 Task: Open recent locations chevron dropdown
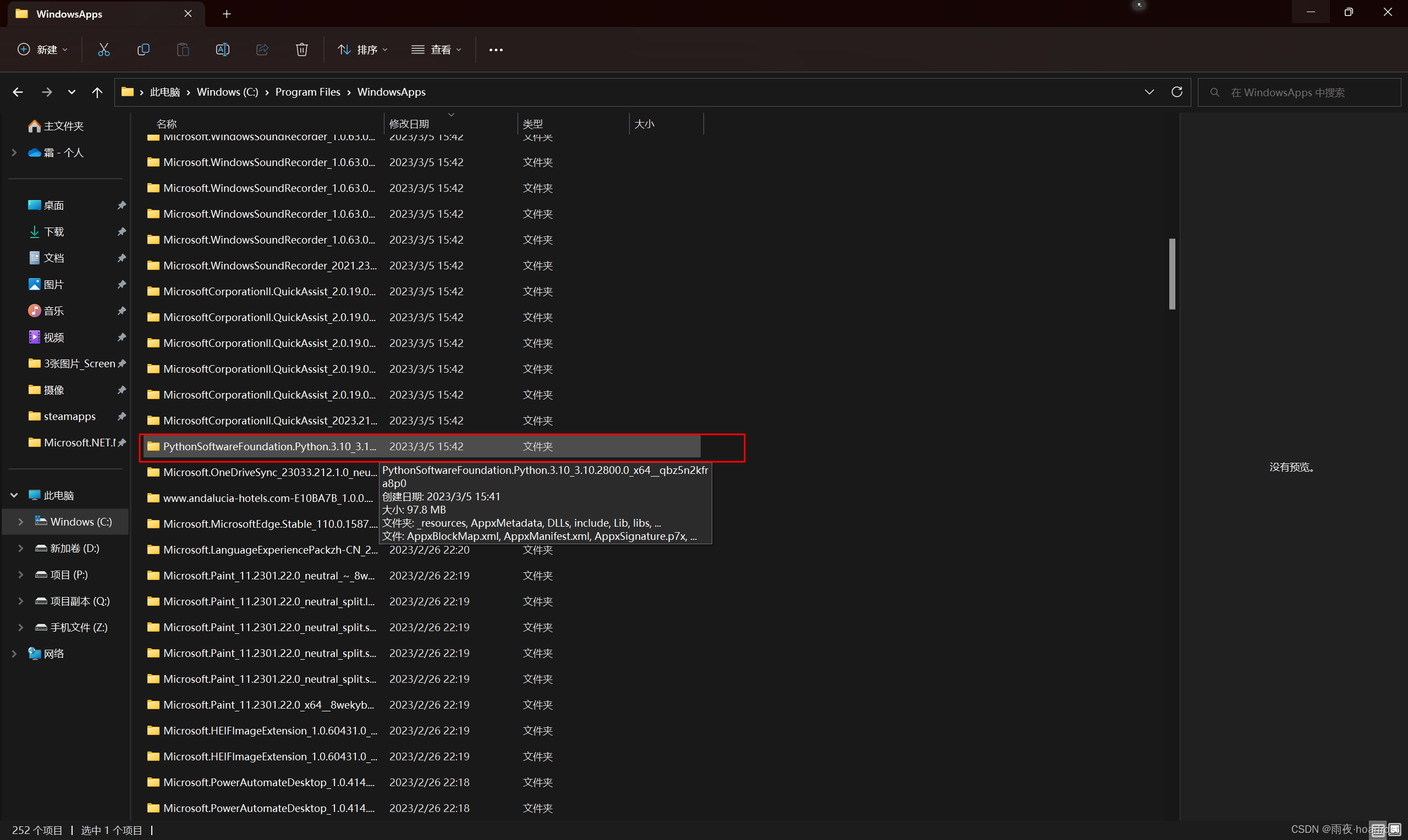pyautogui.click(x=71, y=92)
